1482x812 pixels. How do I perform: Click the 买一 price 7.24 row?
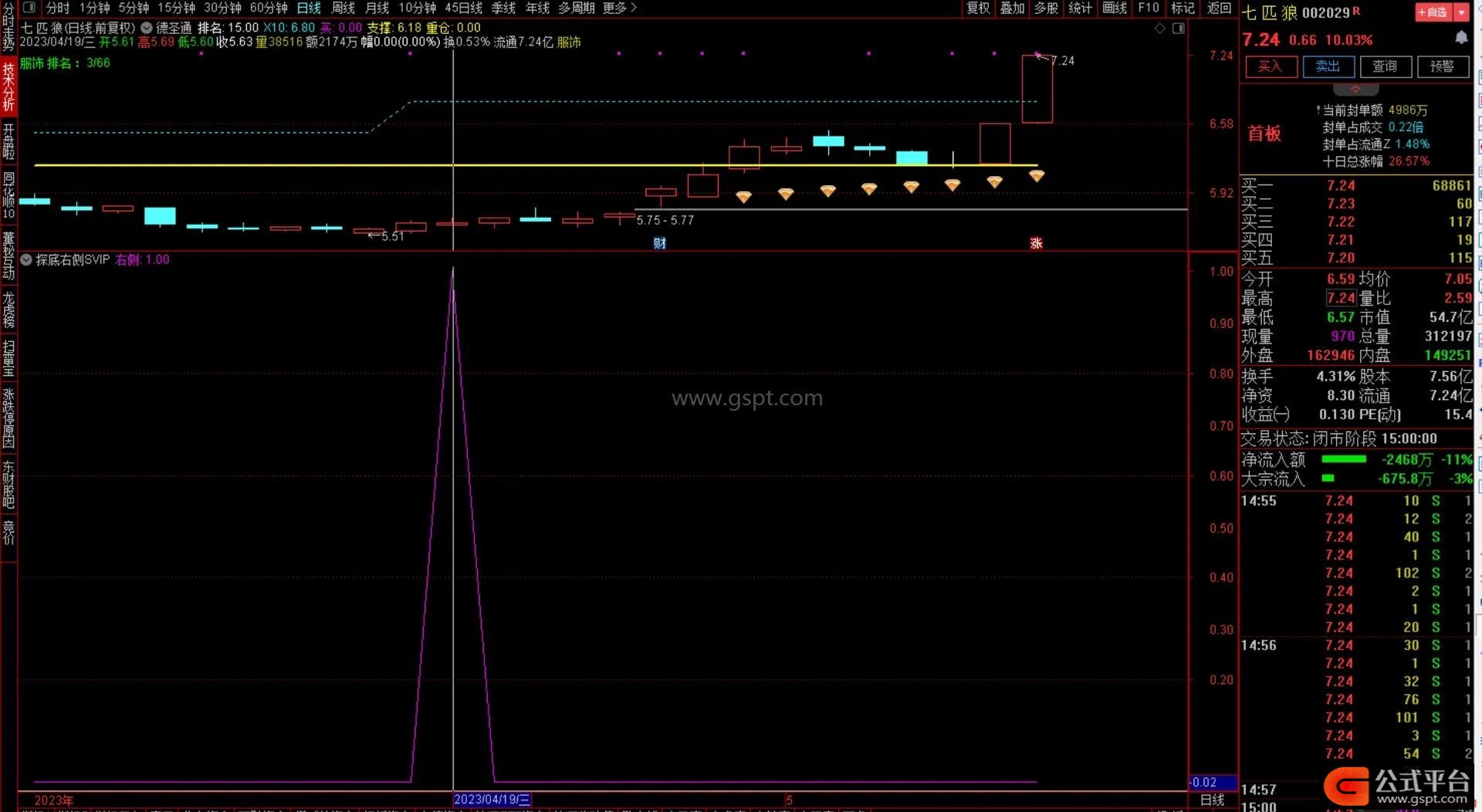1356,185
